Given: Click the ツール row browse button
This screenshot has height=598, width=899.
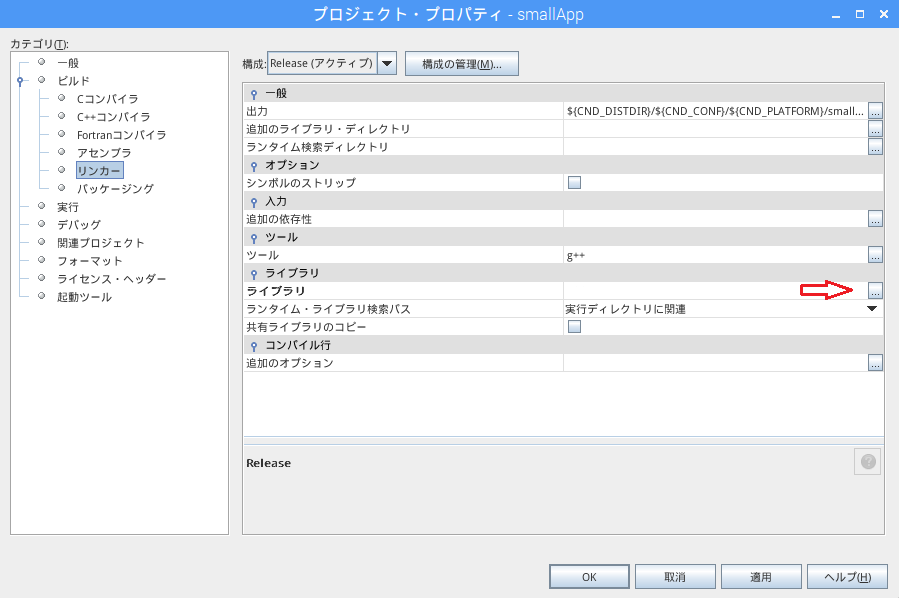Looking at the screenshot, I should 875,255.
